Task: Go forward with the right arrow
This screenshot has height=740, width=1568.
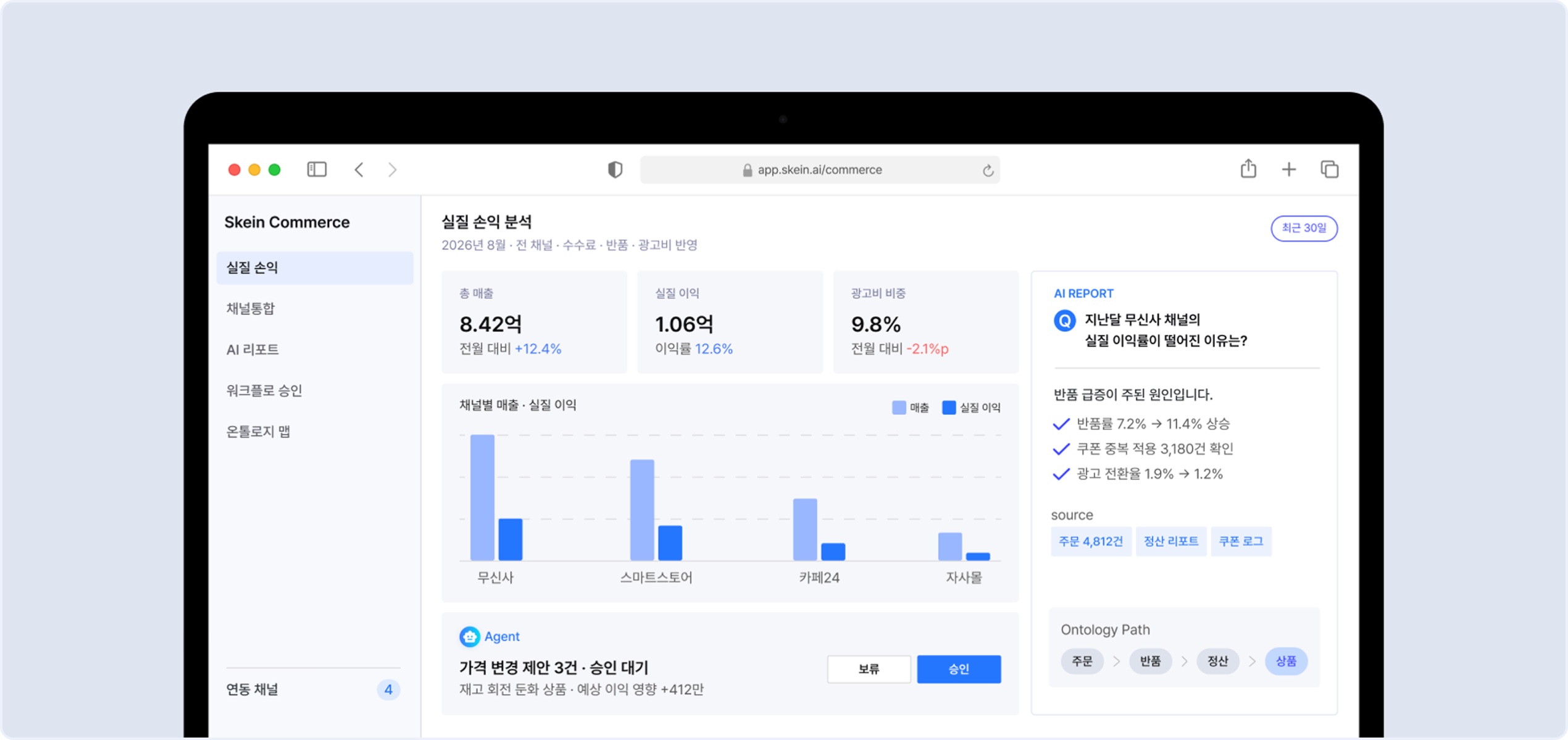Action: [393, 169]
